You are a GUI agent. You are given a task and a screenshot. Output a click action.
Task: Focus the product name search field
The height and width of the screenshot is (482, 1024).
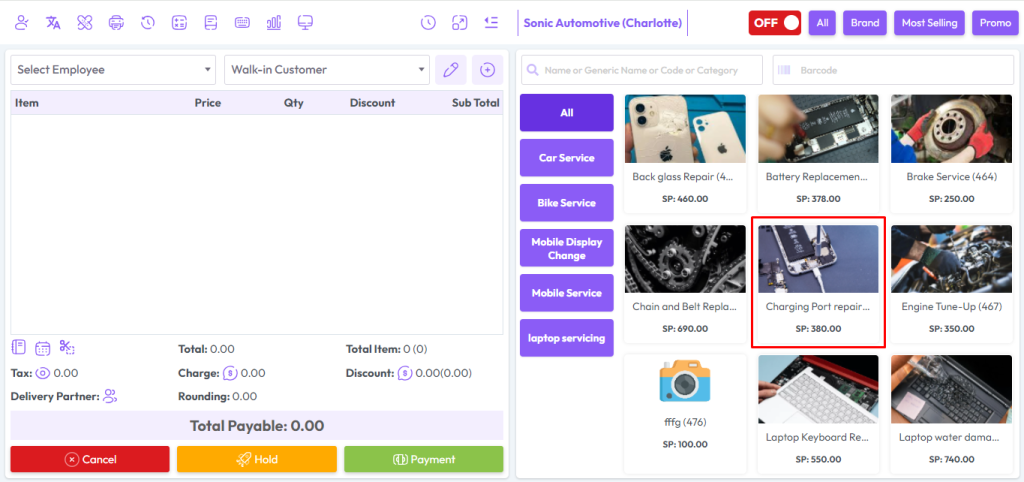click(x=641, y=70)
